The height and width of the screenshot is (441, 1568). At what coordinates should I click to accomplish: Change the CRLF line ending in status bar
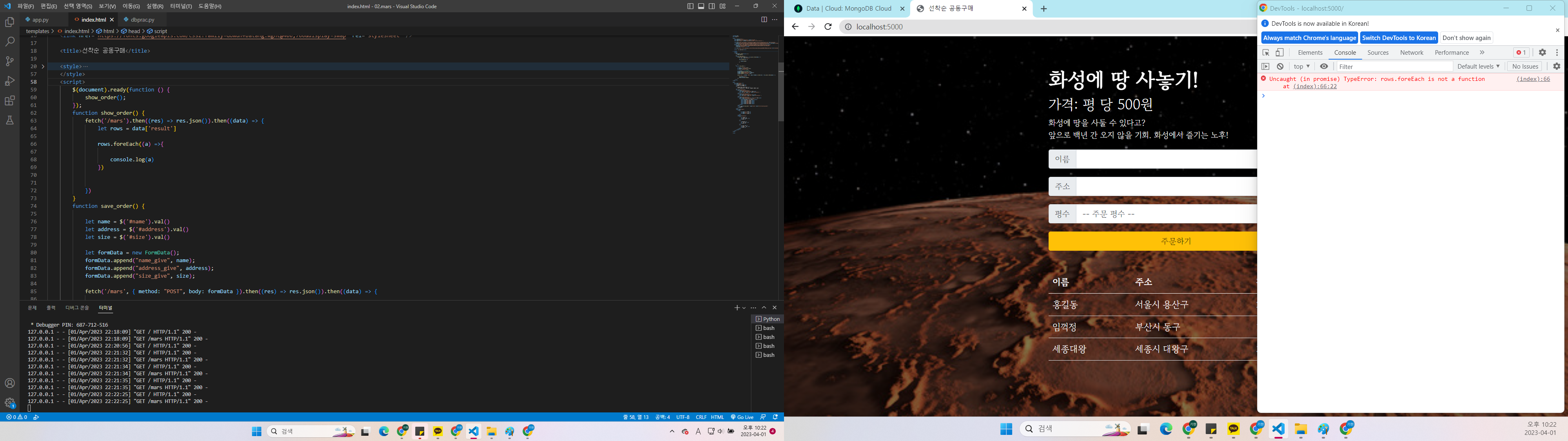click(x=701, y=417)
